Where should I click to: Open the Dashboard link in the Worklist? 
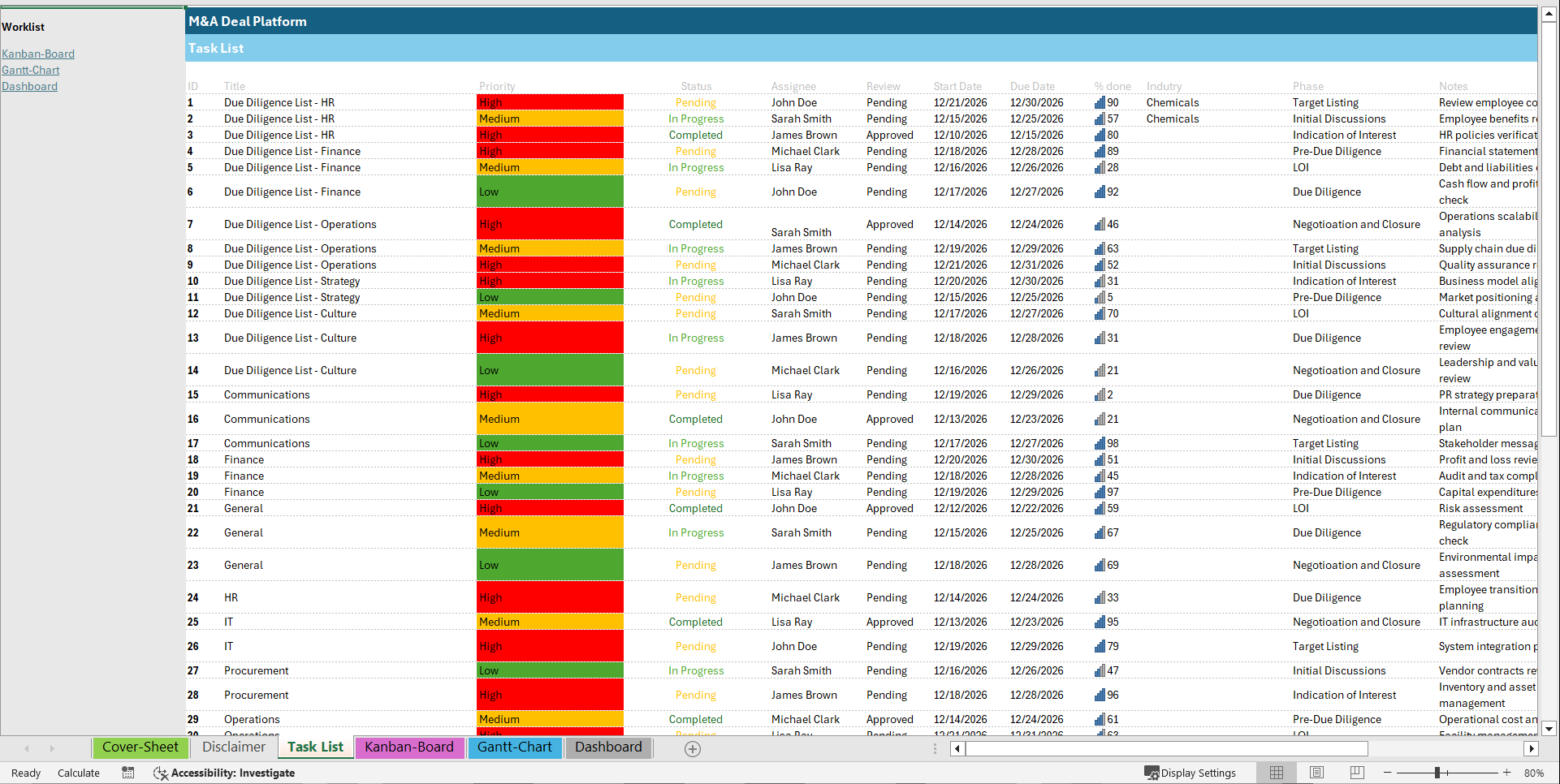(29, 86)
